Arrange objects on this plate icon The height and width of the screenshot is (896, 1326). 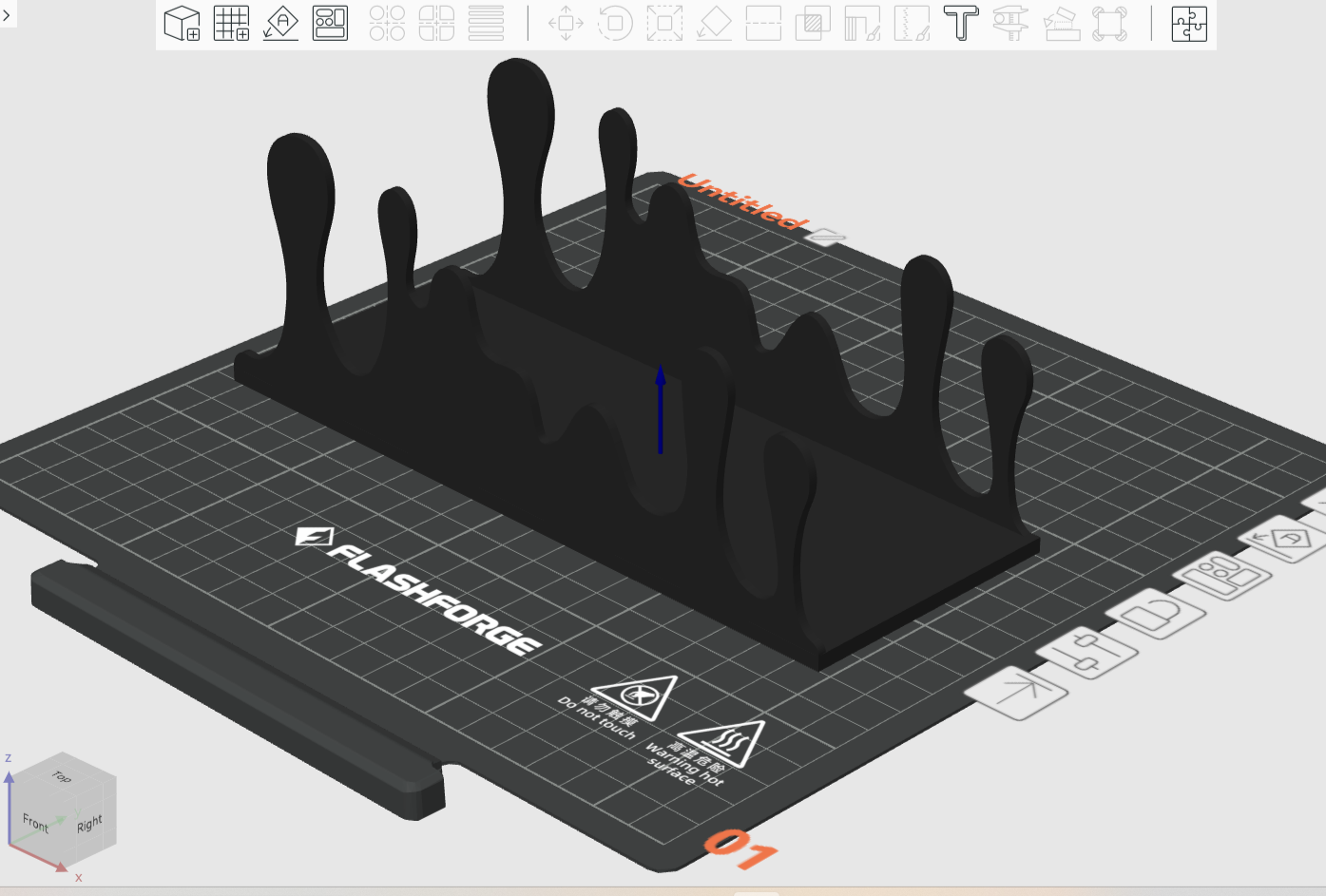(1223, 575)
